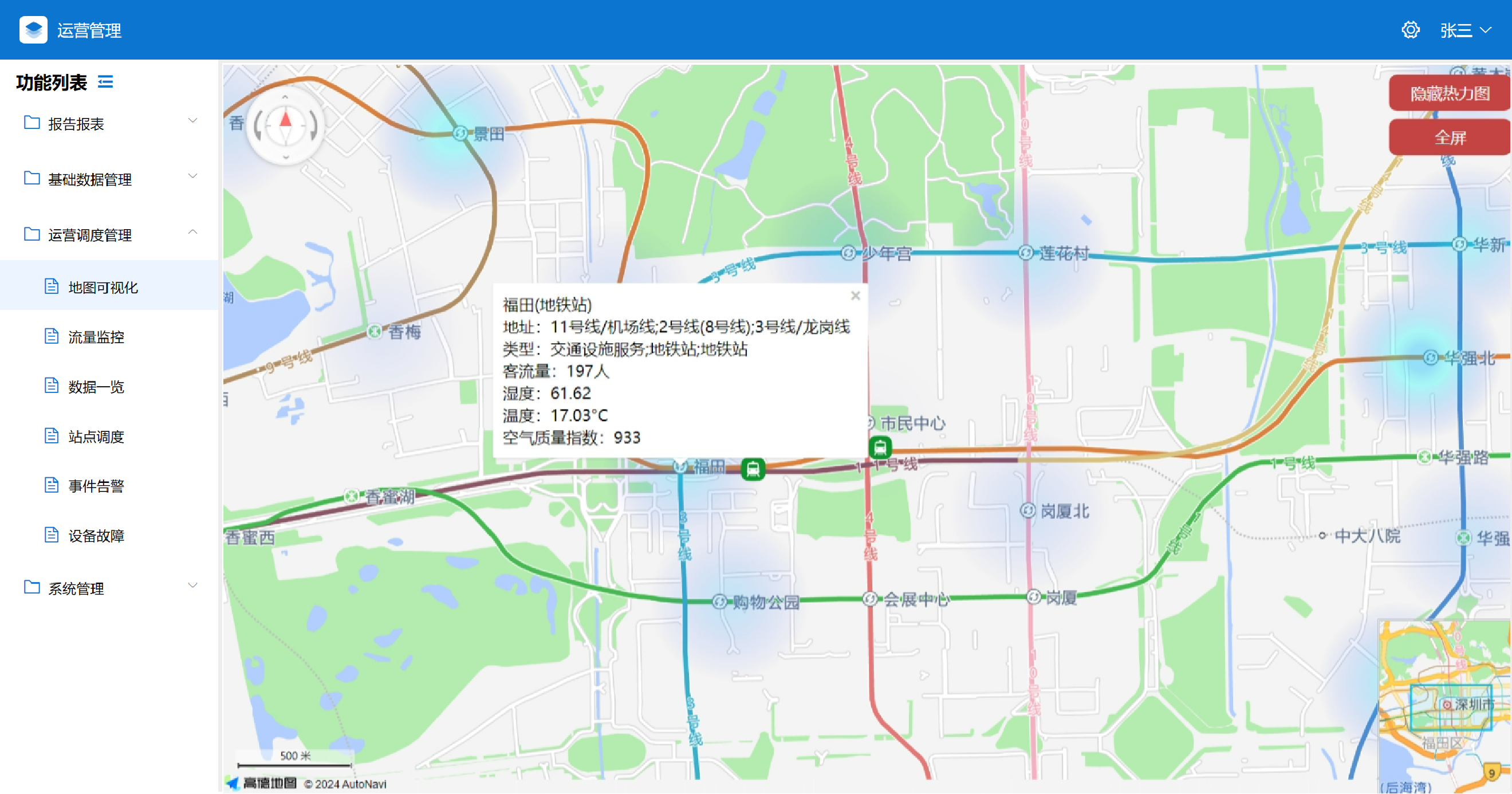This screenshot has height=794, width=1512.
Task: Click the green train marker near 福田
Action: pos(753,469)
